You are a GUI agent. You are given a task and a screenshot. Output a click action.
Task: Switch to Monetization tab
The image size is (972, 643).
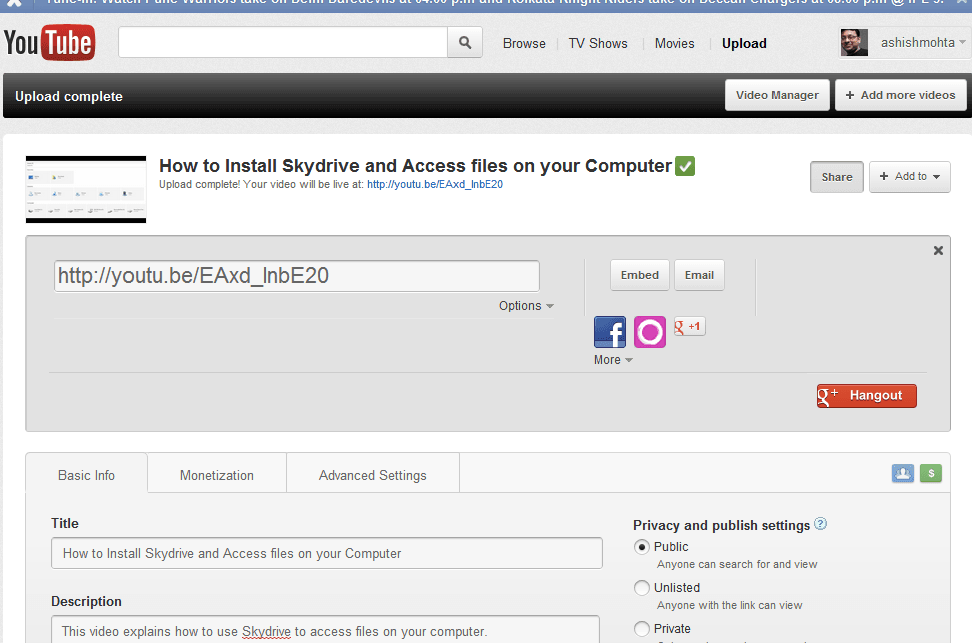tap(217, 476)
